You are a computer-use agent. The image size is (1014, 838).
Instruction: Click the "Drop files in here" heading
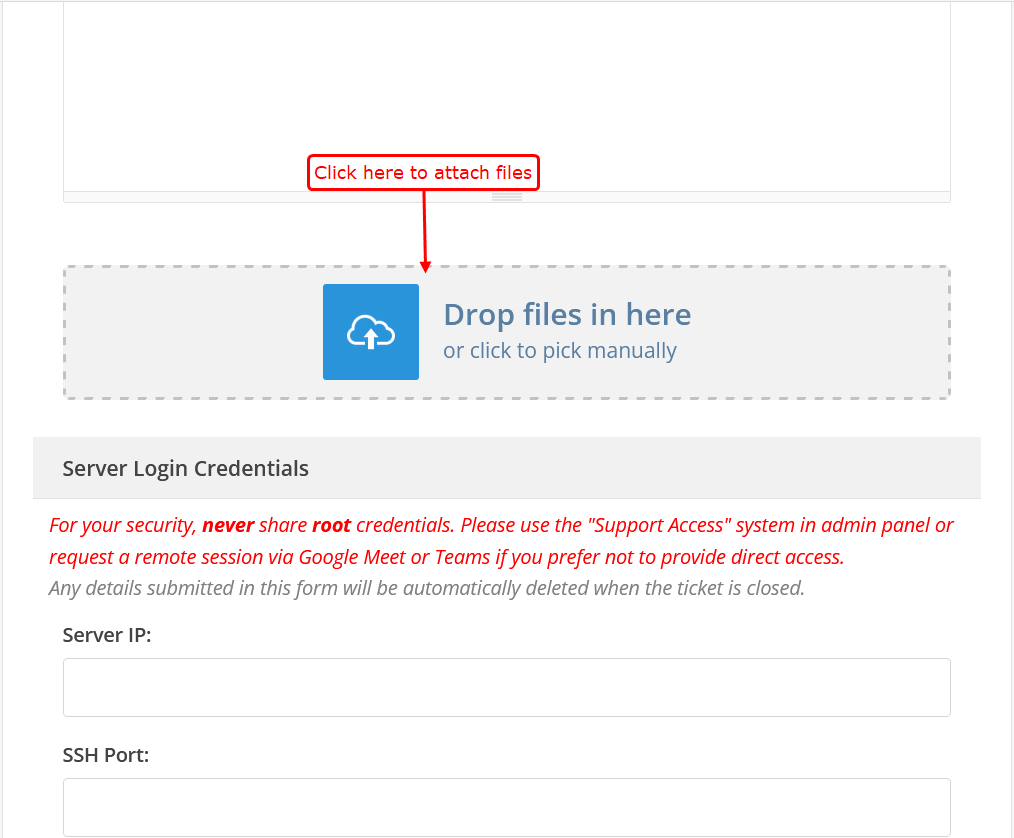[x=567, y=315]
